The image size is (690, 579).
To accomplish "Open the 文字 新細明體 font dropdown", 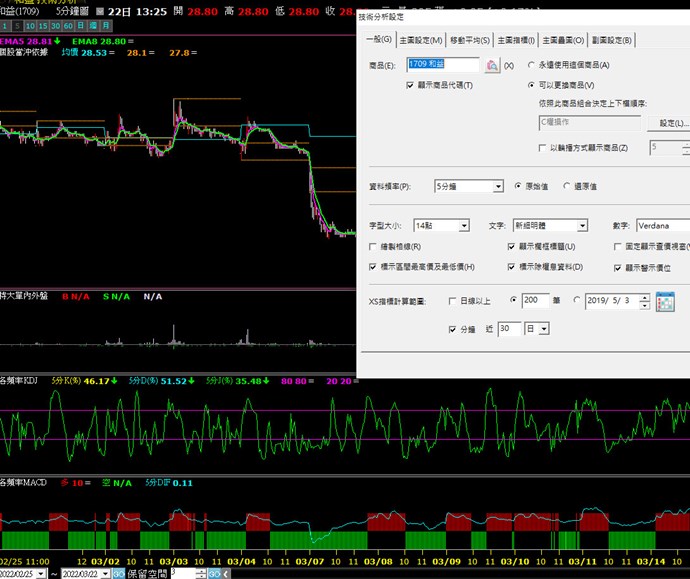I will [x=581, y=226].
